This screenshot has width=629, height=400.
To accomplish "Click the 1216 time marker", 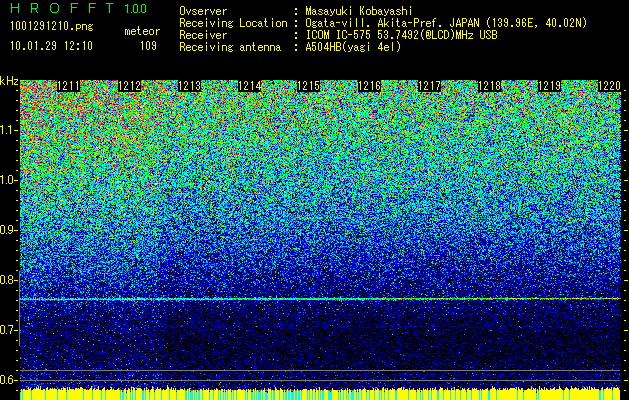I will pyautogui.click(x=369, y=86).
